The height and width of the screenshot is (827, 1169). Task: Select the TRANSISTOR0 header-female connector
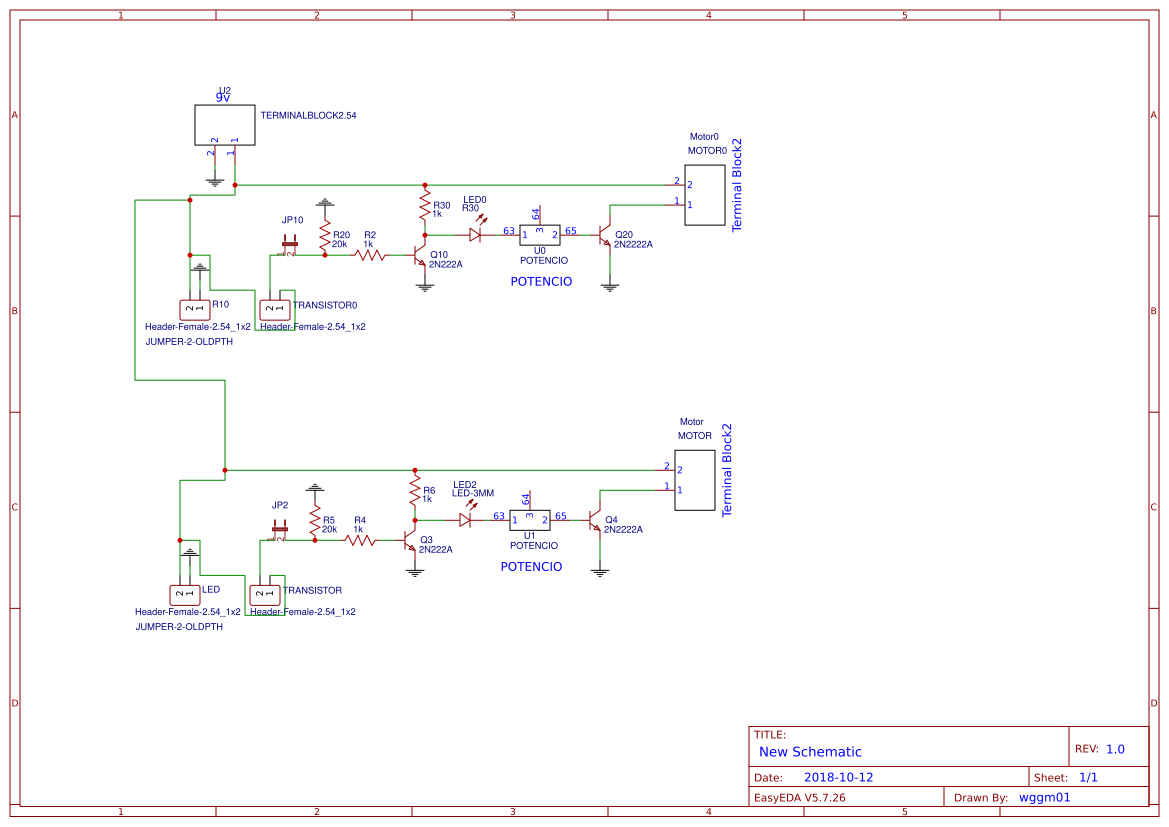[x=273, y=308]
